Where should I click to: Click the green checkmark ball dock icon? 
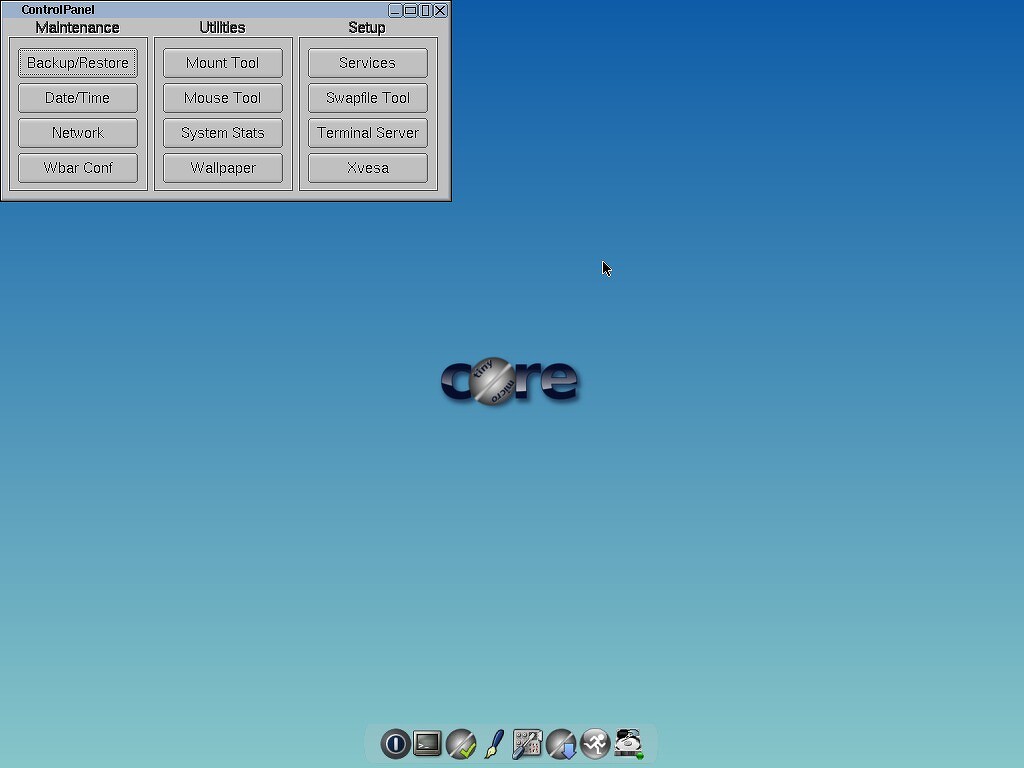click(x=461, y=743)
